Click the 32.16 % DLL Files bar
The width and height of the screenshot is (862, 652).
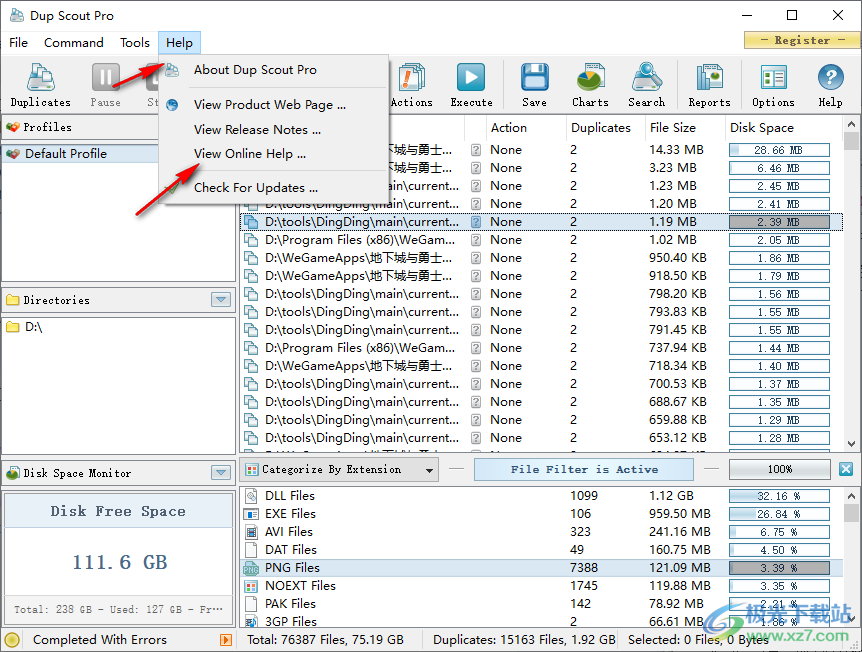pos(779,496)
